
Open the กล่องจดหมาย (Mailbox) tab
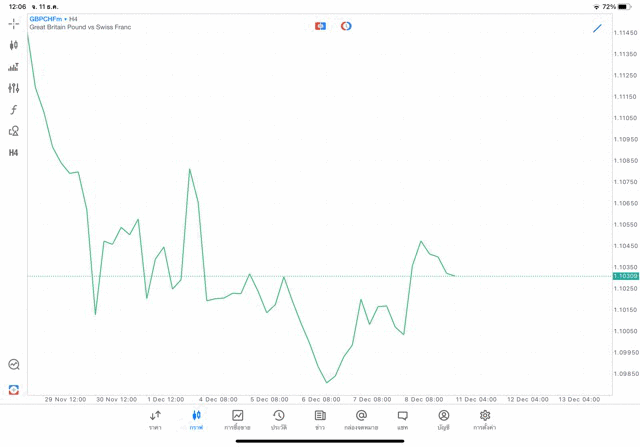click(361, 420)
